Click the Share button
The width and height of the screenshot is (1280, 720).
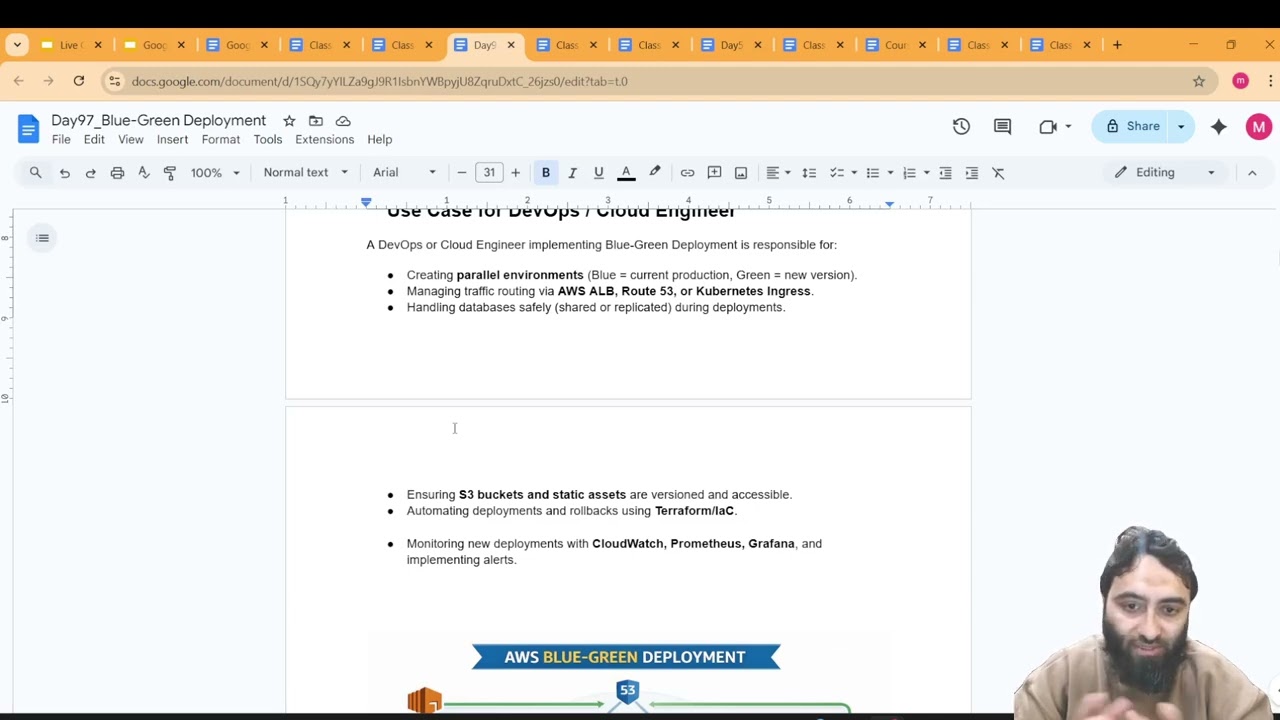(1132, 127)
